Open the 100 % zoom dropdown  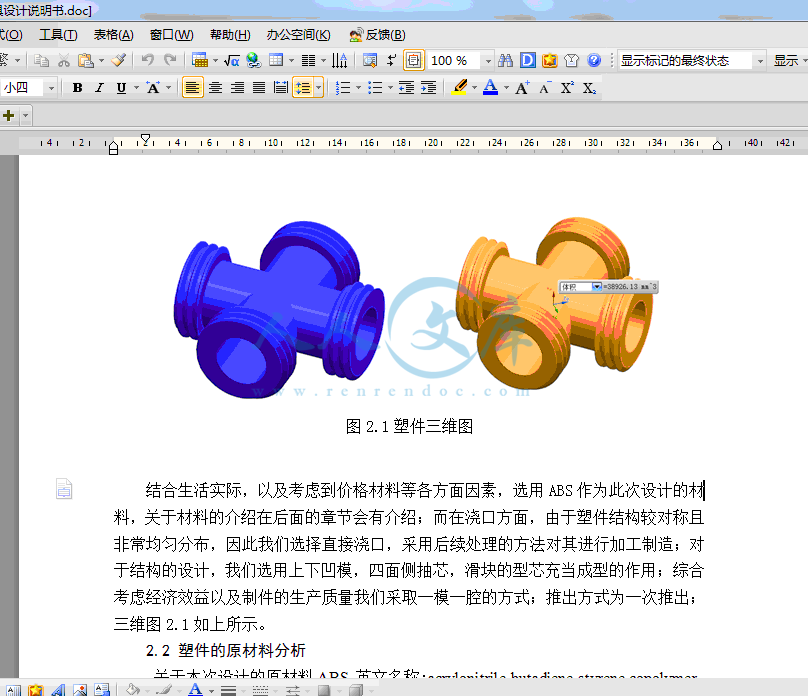[488, 61]
